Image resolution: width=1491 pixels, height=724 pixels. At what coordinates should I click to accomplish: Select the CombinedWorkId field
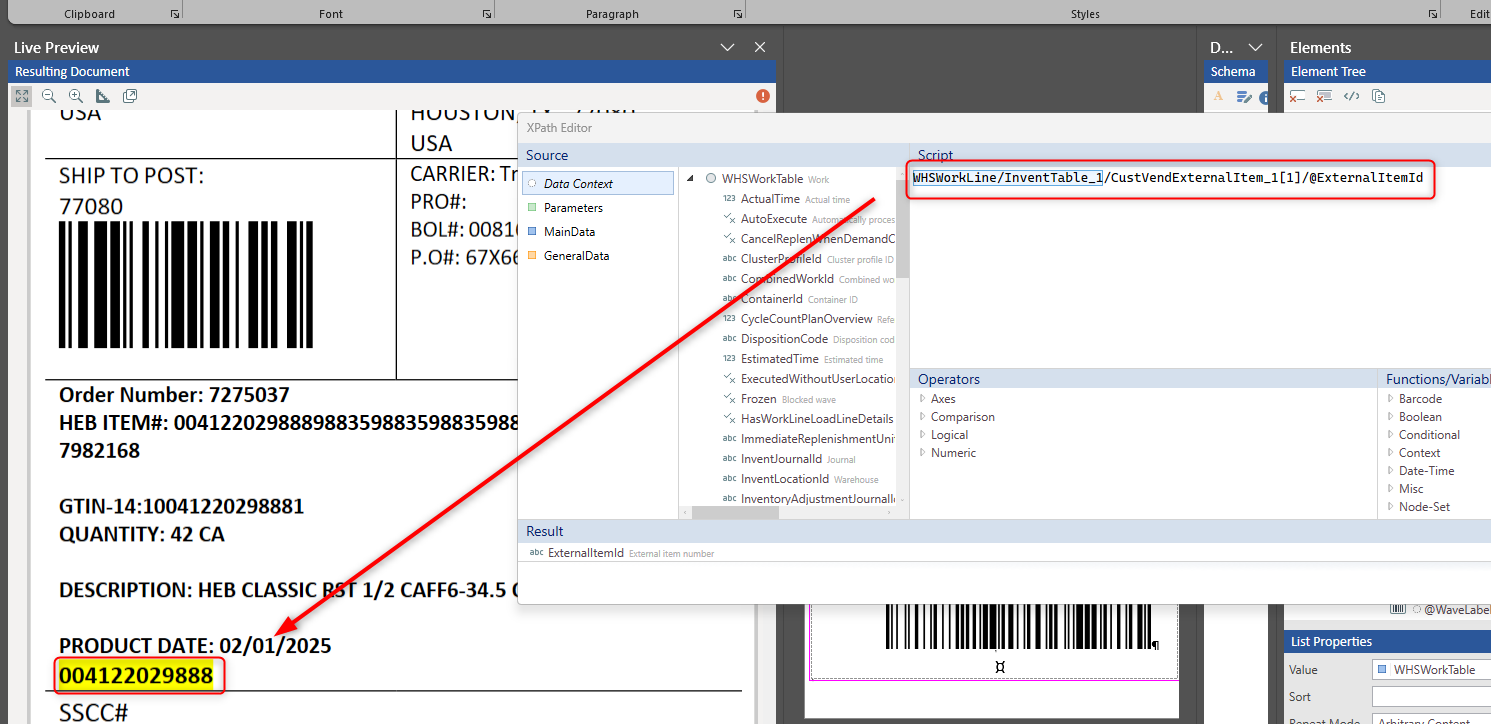tap(787, 279)
